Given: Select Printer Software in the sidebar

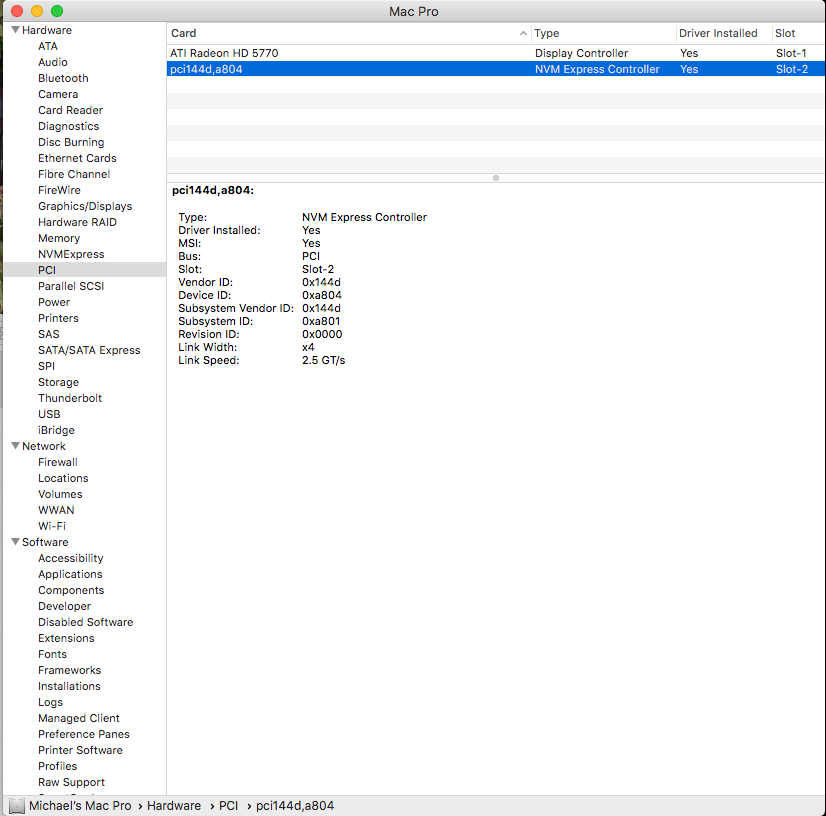Looking at the screenshot, I should [x=80, y=751].
